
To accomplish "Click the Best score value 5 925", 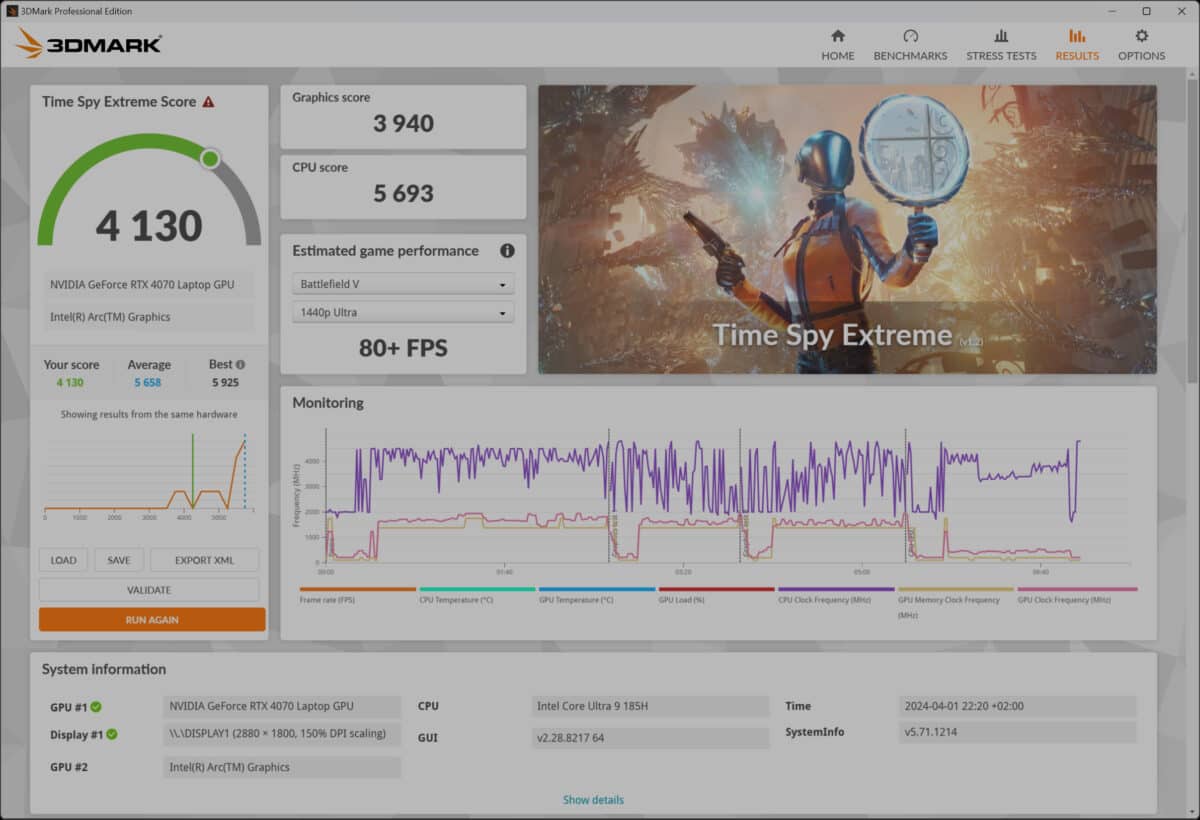I will (x=226, y=383).
